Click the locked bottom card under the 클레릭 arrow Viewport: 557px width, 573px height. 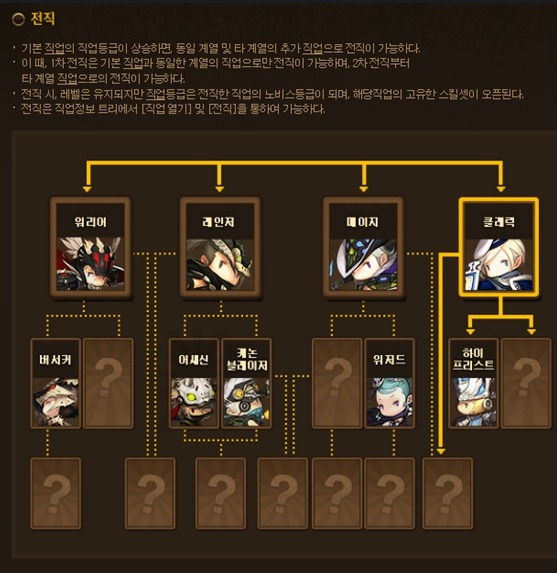click(x=448, y=493)
